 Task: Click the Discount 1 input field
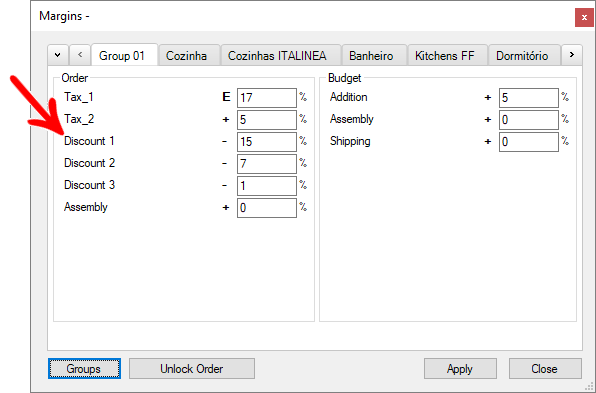(267, 142)
